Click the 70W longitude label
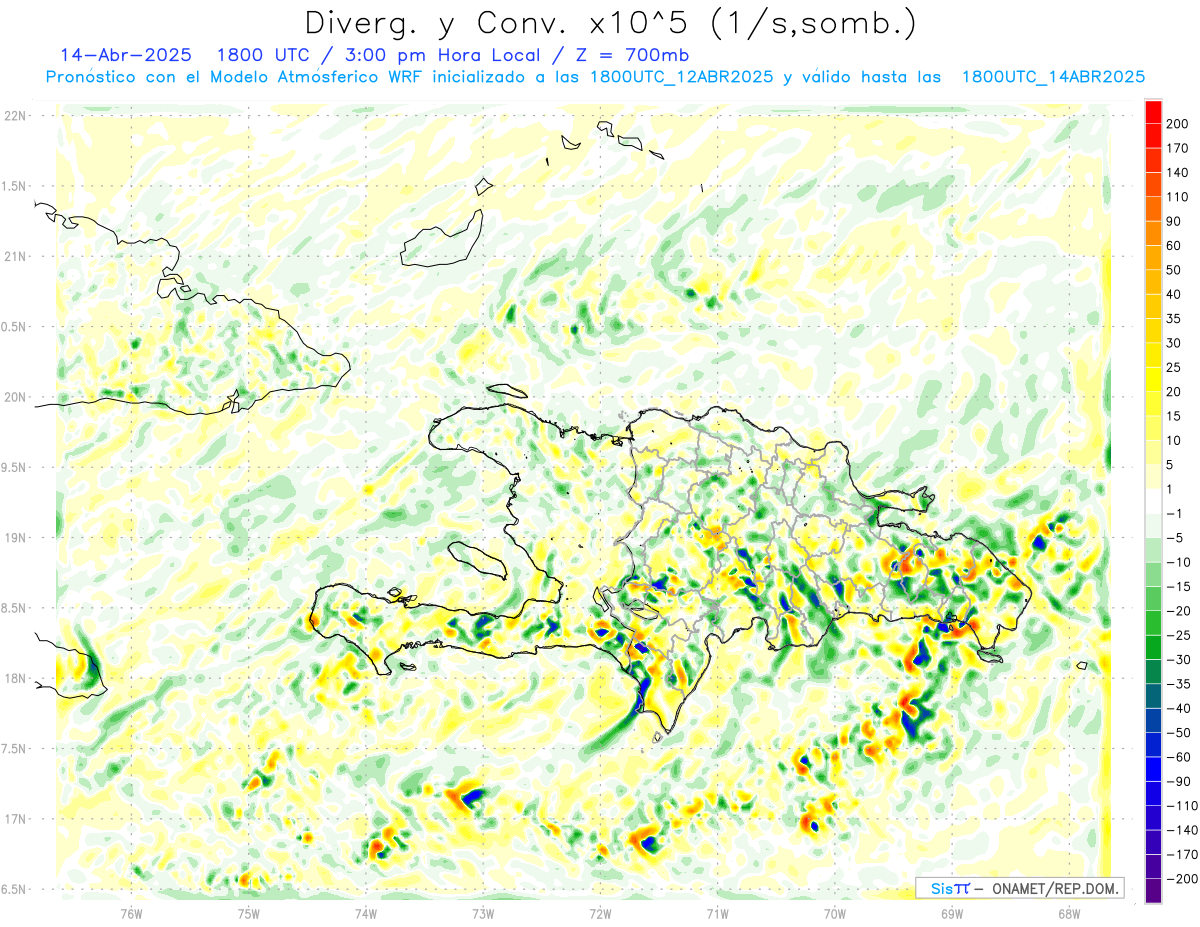The width and height of the screenshot is (1200, 927). [835, 913]
